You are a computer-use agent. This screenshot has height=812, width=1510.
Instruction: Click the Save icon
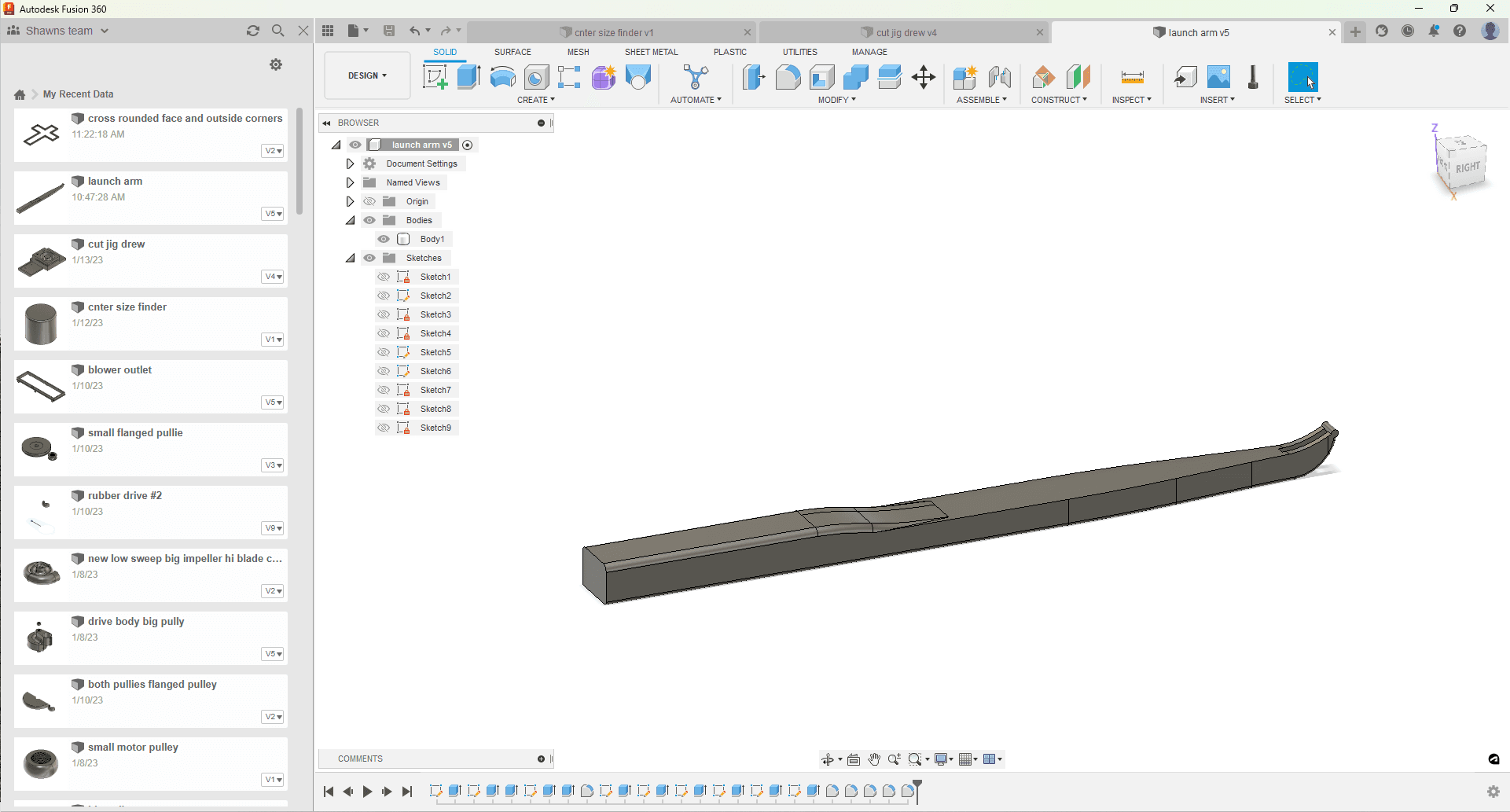coord(389,31)
